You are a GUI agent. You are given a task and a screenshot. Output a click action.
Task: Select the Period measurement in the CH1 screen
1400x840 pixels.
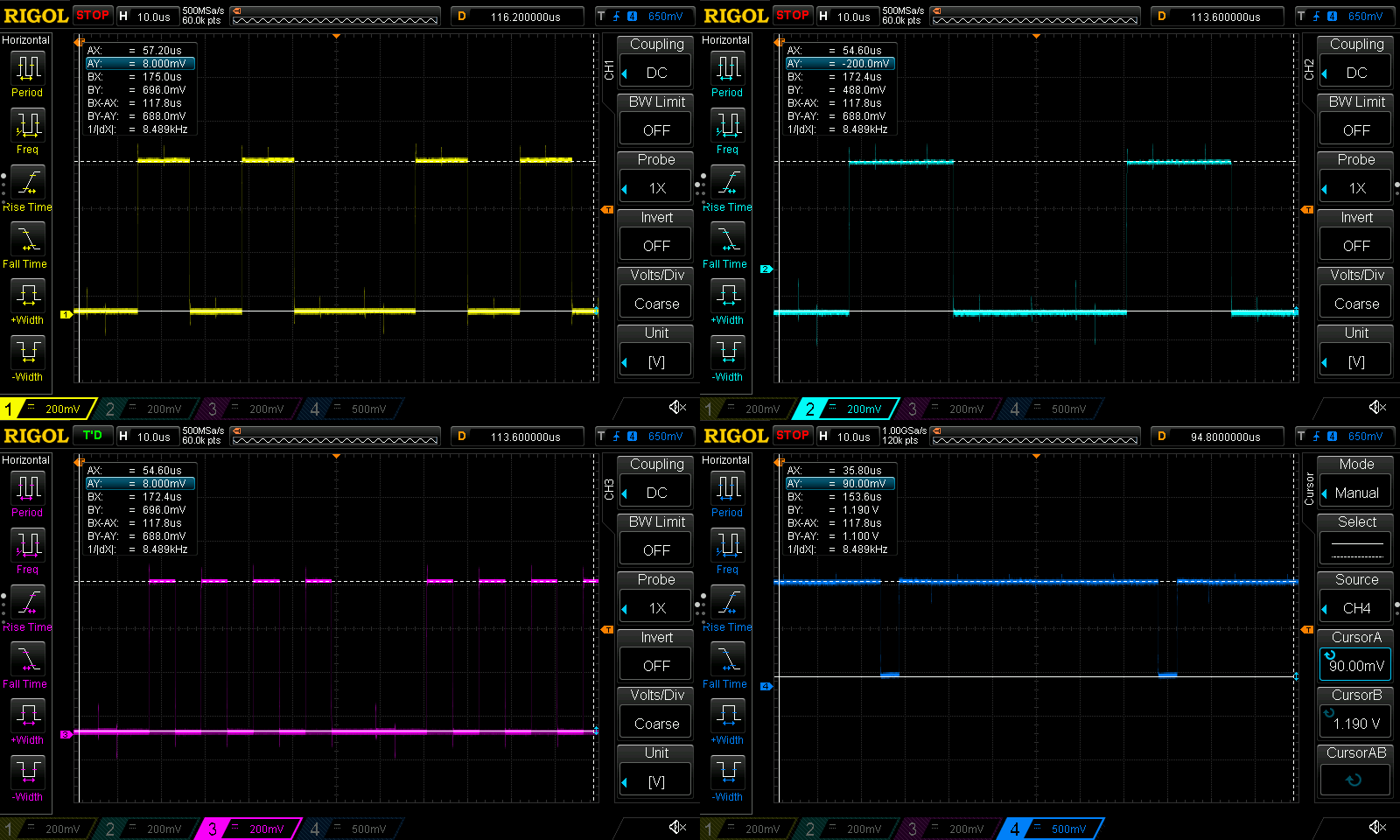(x=27, y=74)
